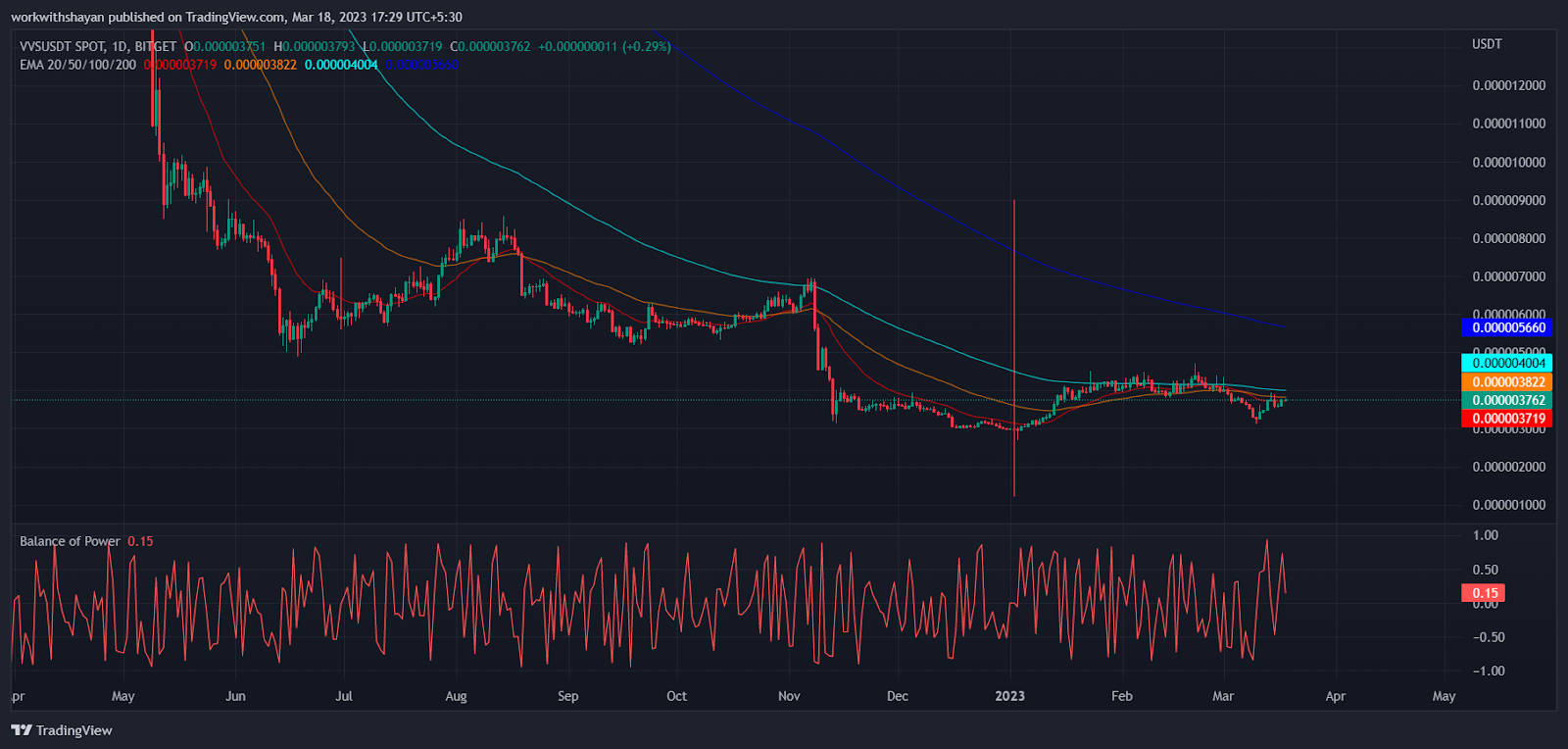Click the 0.000002000 price axis label
1568x749 pixels.
[x=1509, y=467]
